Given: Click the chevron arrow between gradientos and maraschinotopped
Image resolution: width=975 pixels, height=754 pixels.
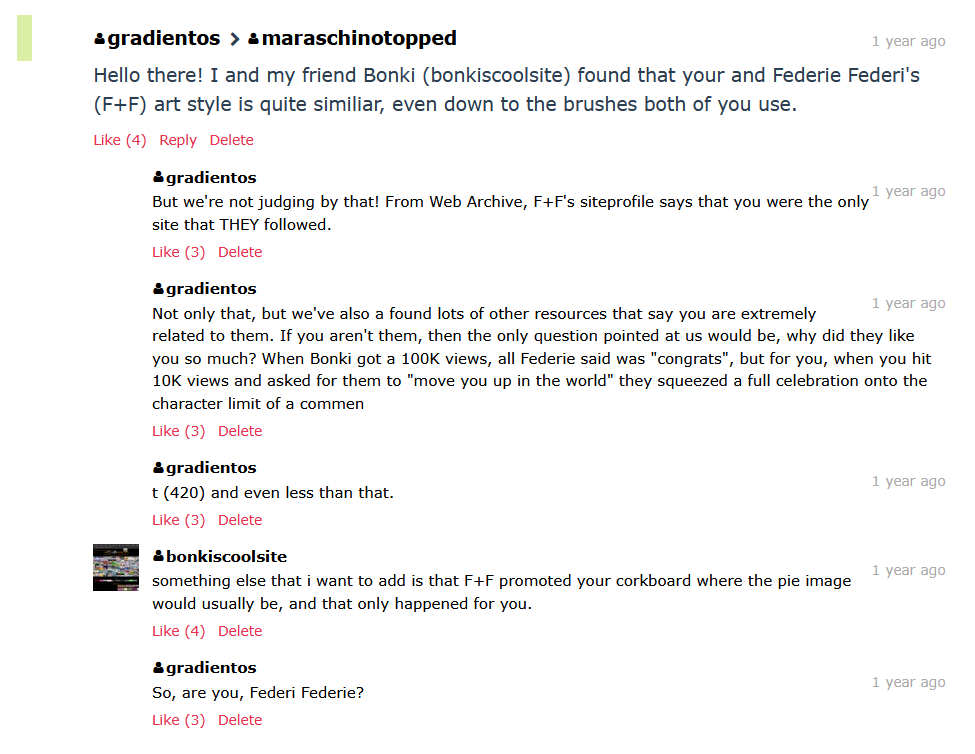Looking at the screenshot, I should (234, 39).
